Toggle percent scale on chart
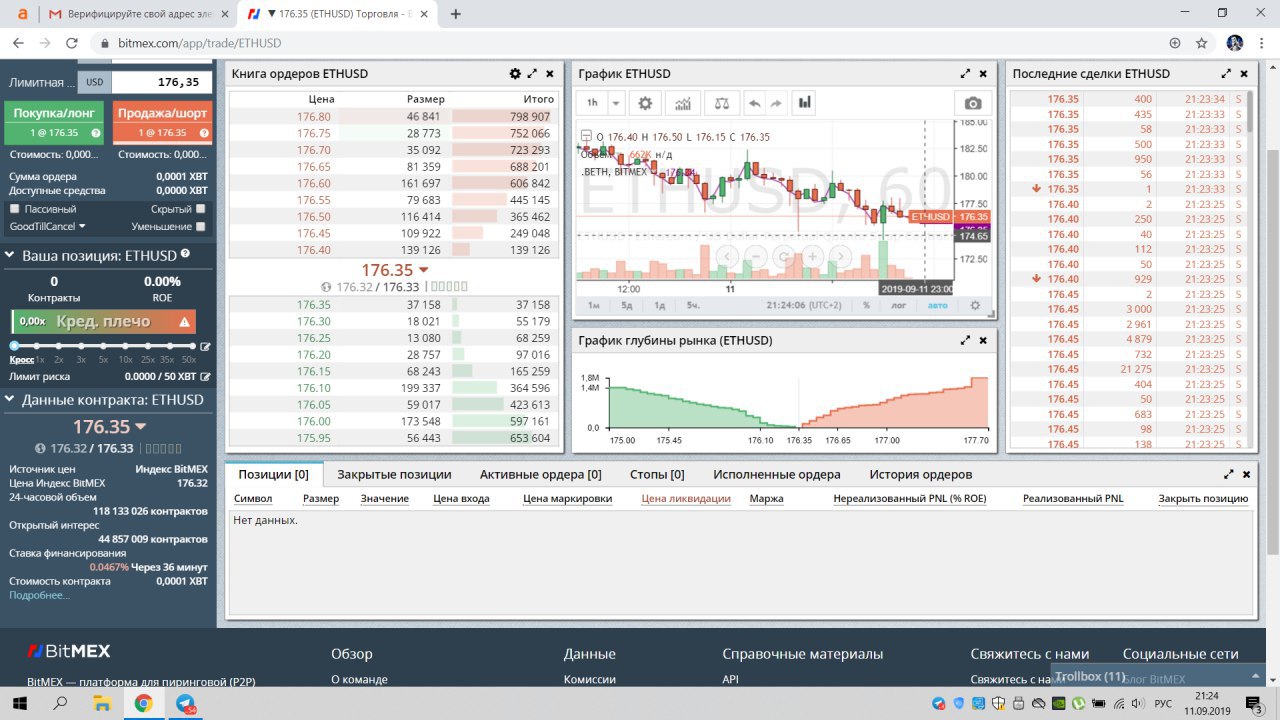The height and width of the screenshot is (720, 1280). (x=866, y=305)
